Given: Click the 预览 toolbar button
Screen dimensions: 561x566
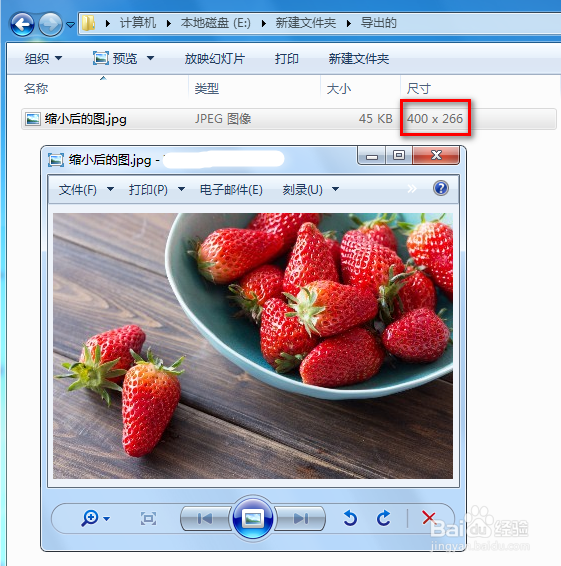Looking at the screenshot, I should (x=115, y=58).
